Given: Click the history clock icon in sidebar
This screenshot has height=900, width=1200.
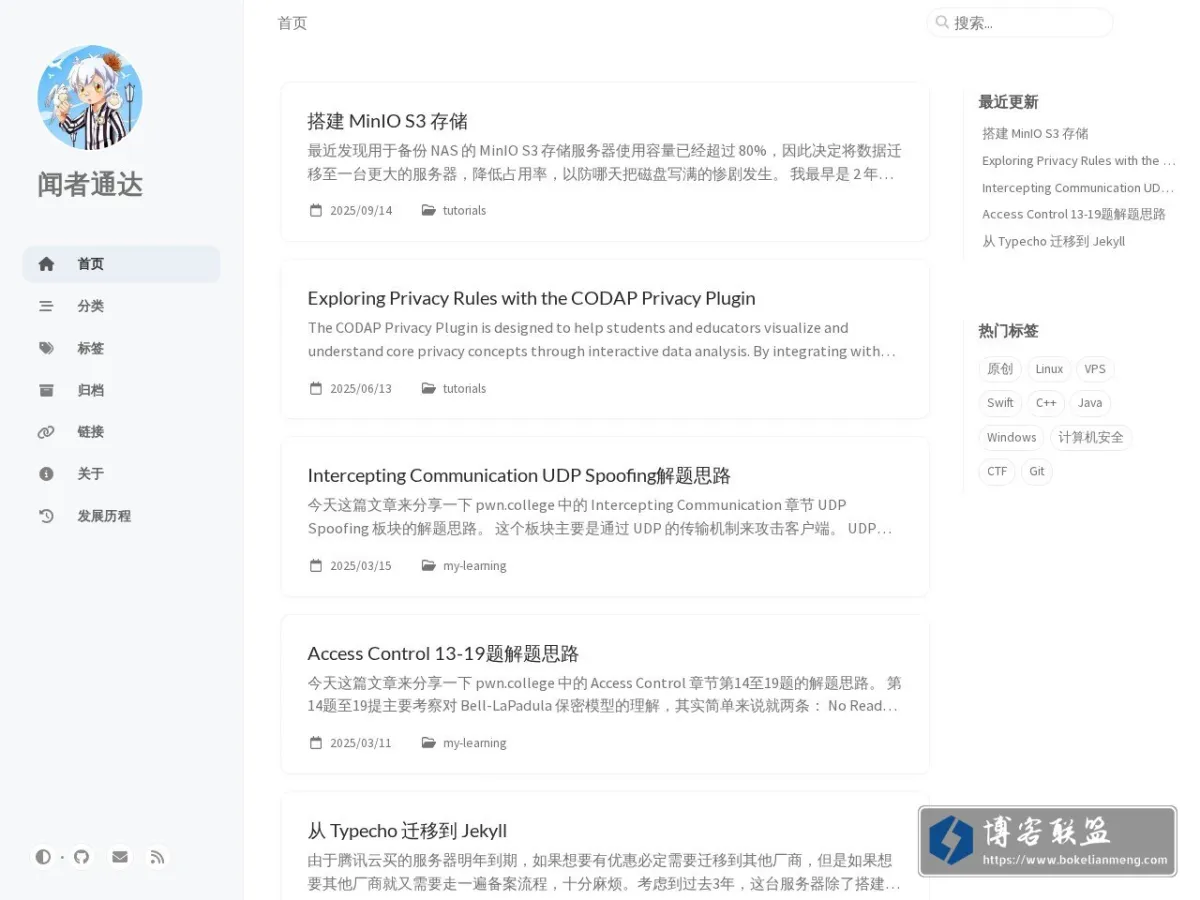Looking at the screenshot, I should pos(46,516).
